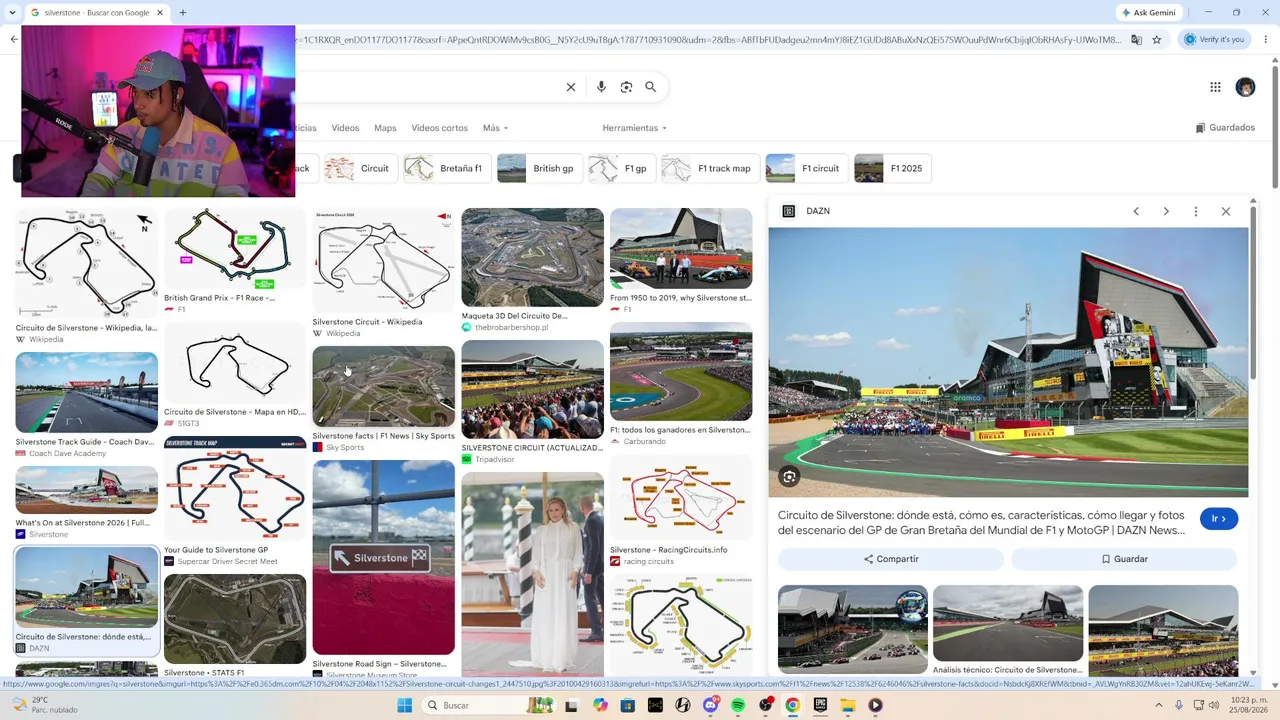Click the Ask Gemini button
The height and width of the screenshot is (720, 1280).
click(x=1149, y=13)
